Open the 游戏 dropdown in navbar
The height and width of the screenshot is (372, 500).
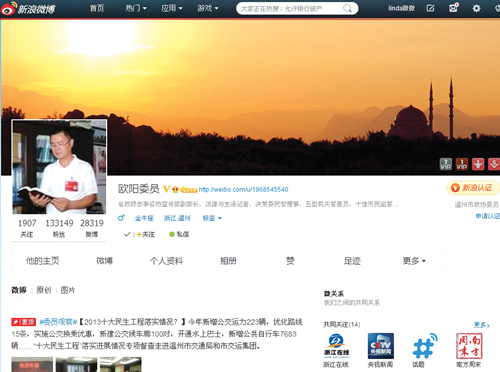coord(207,8)
